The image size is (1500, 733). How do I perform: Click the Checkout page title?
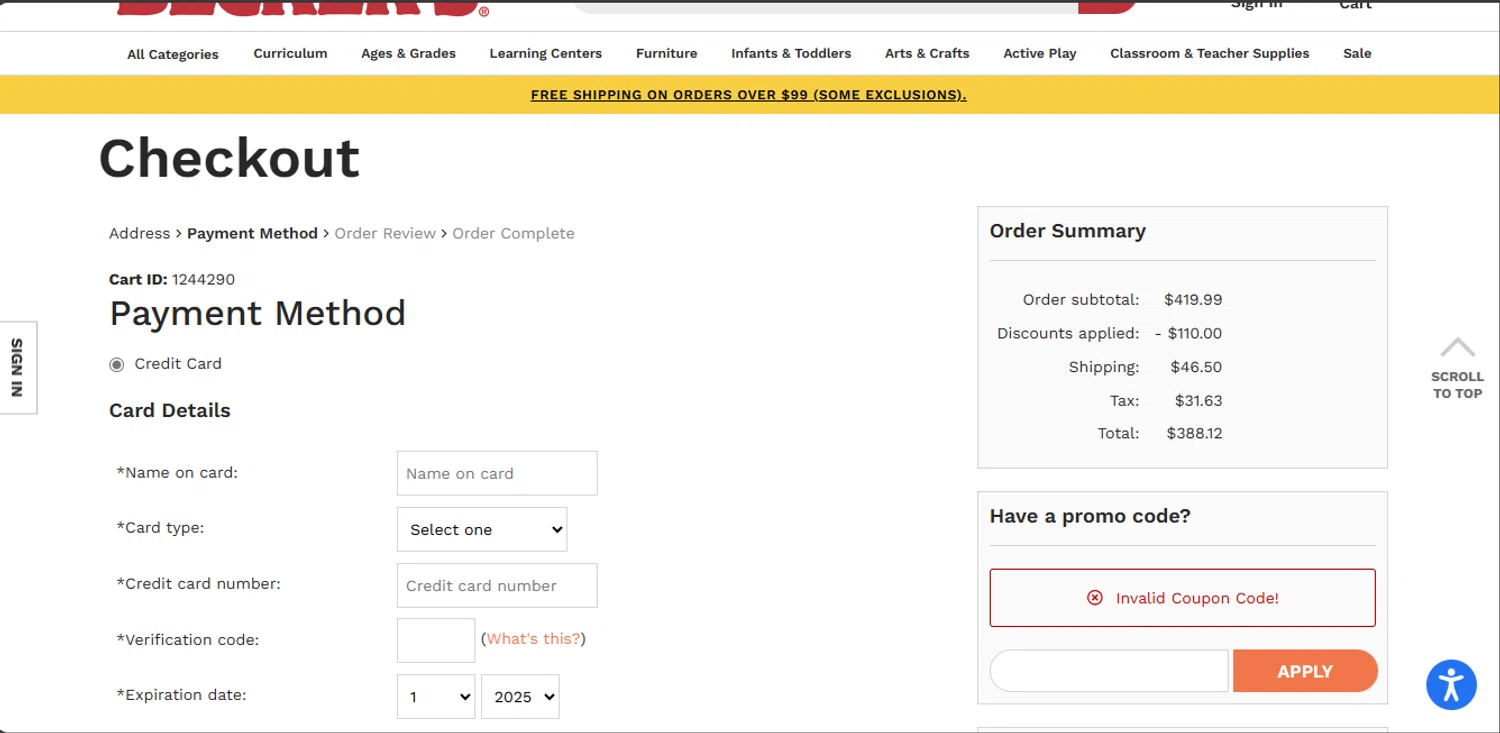pos(229,158)
